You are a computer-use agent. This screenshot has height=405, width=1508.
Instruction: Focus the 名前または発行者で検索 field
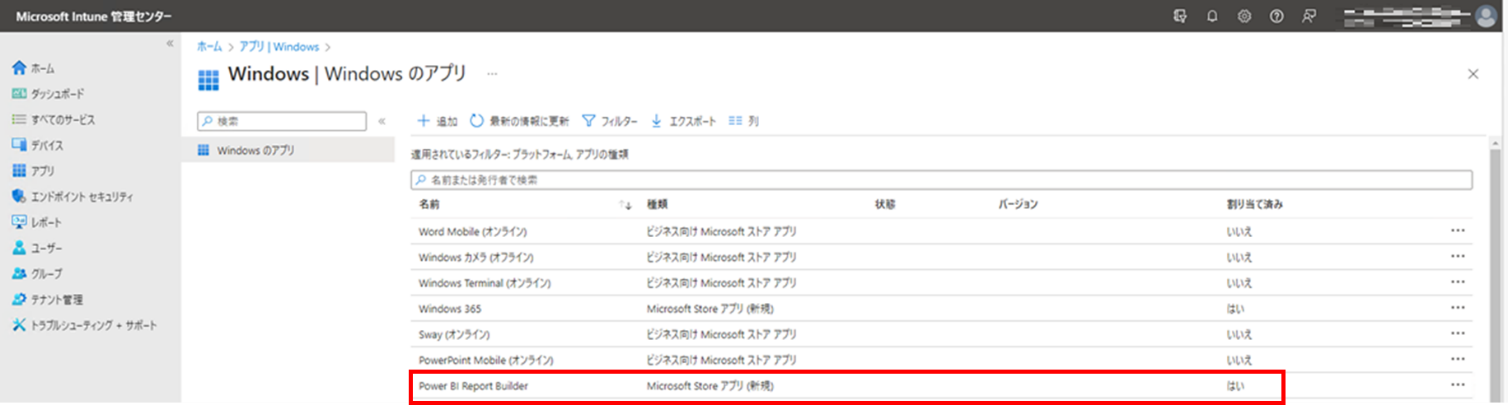point(942,180)
